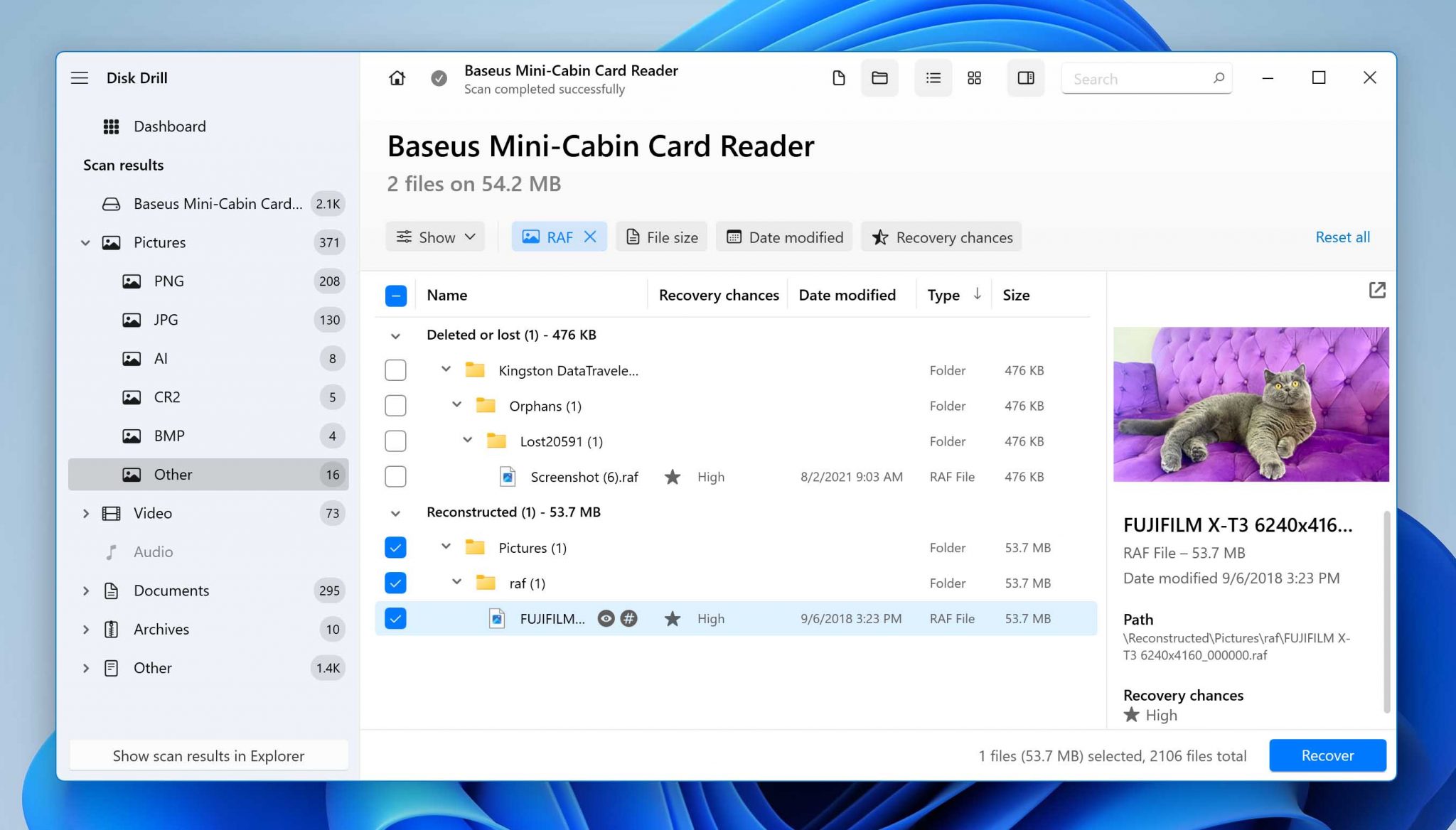Viewport: 1456px width, 830px height.
Task: Switch to thumbnail grid view
Action: click(974, 78)
